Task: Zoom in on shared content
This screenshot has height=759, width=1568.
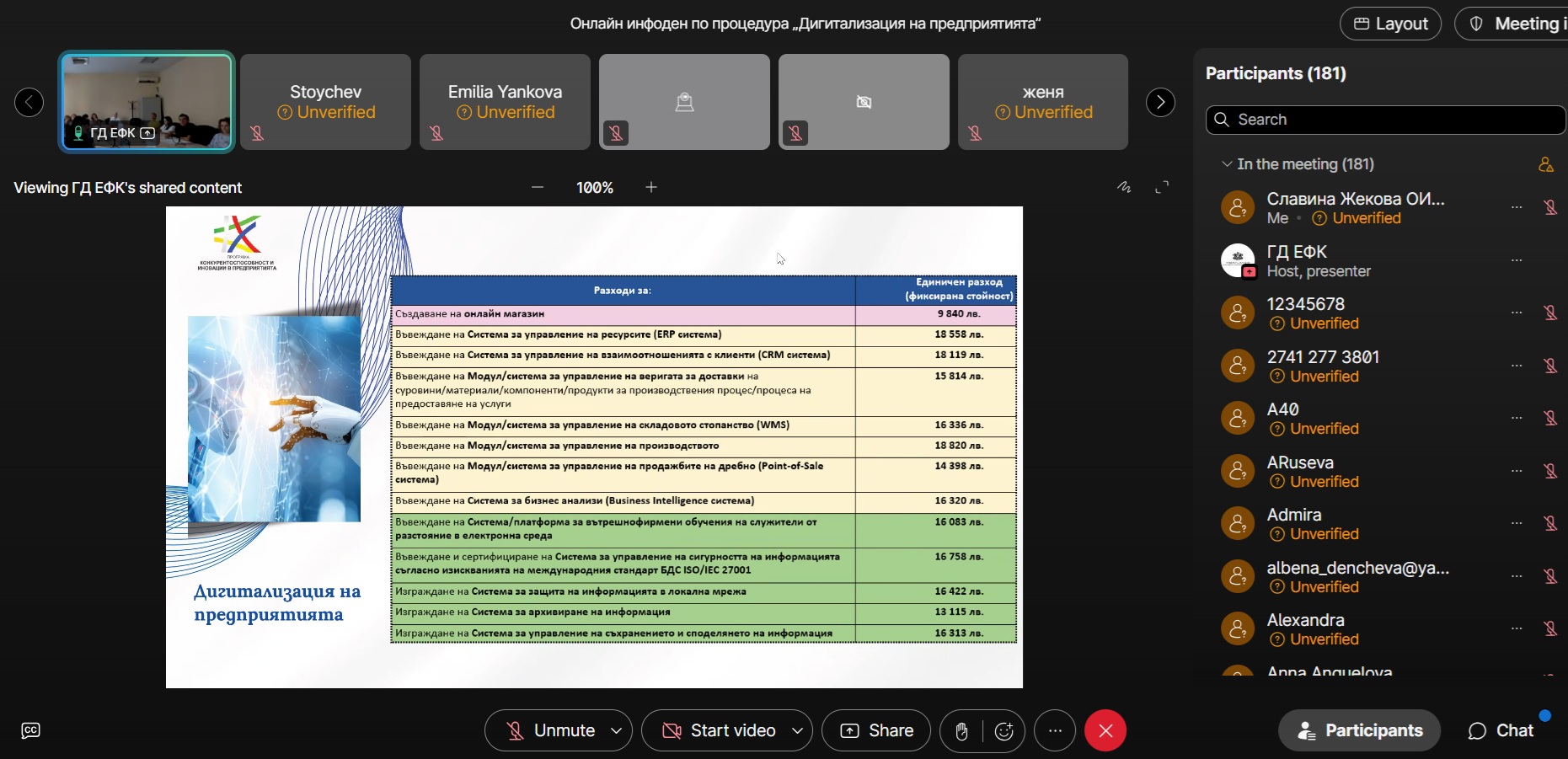Action: (651, 187)
